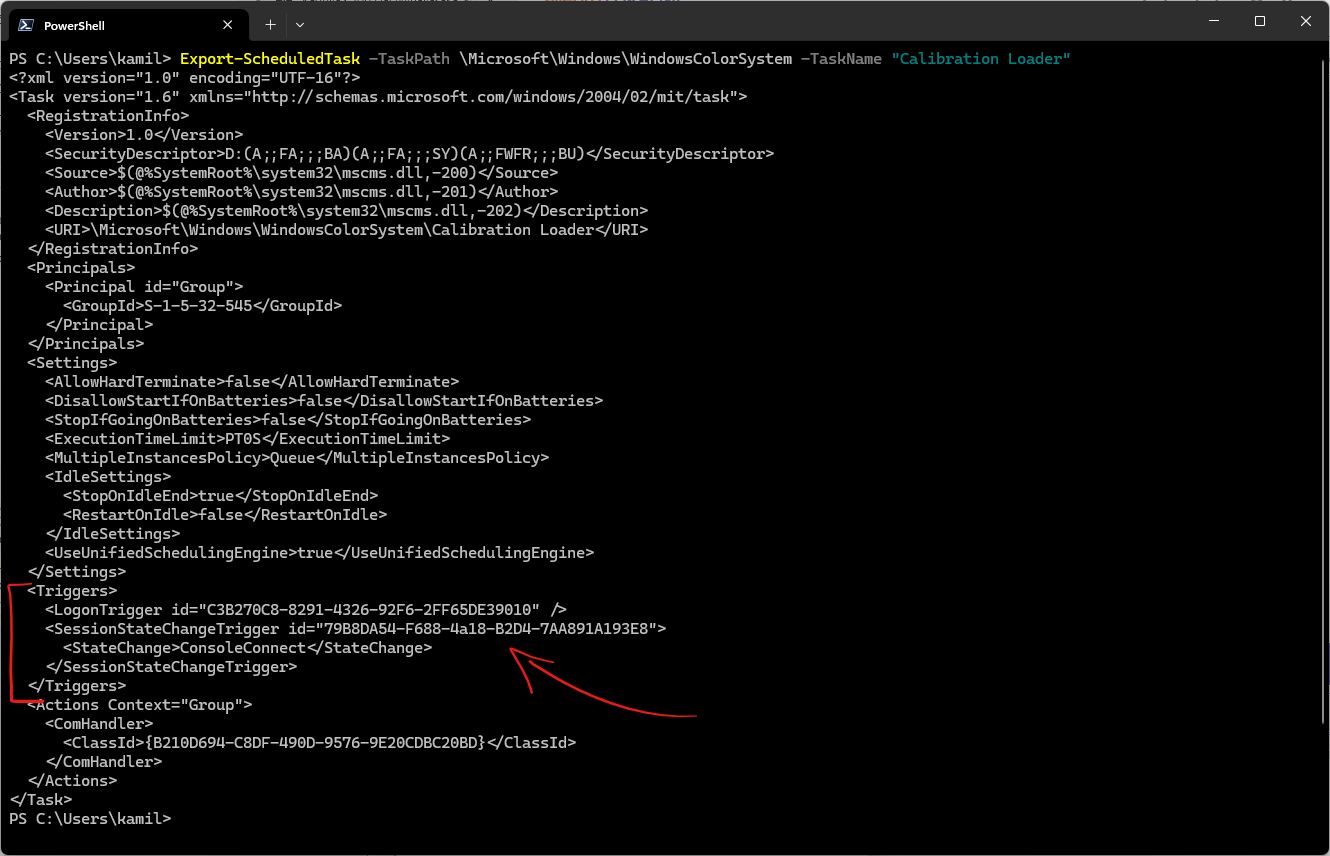
Task: Click the Author mscms.dll,-201 line
Action: (302, 192)
